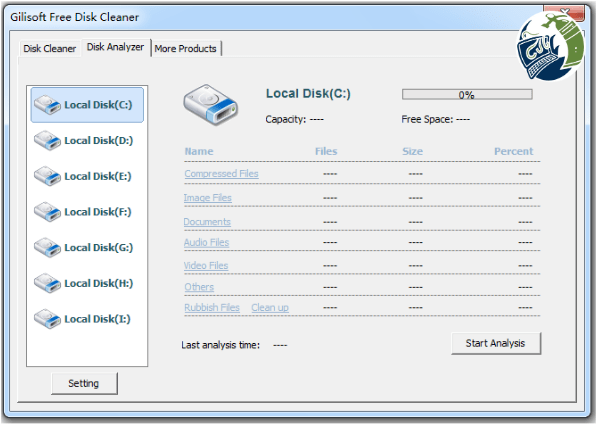Click the Local Disk(G:) drive icon
The height and width of the screenshot is (424, 596).
47,248
